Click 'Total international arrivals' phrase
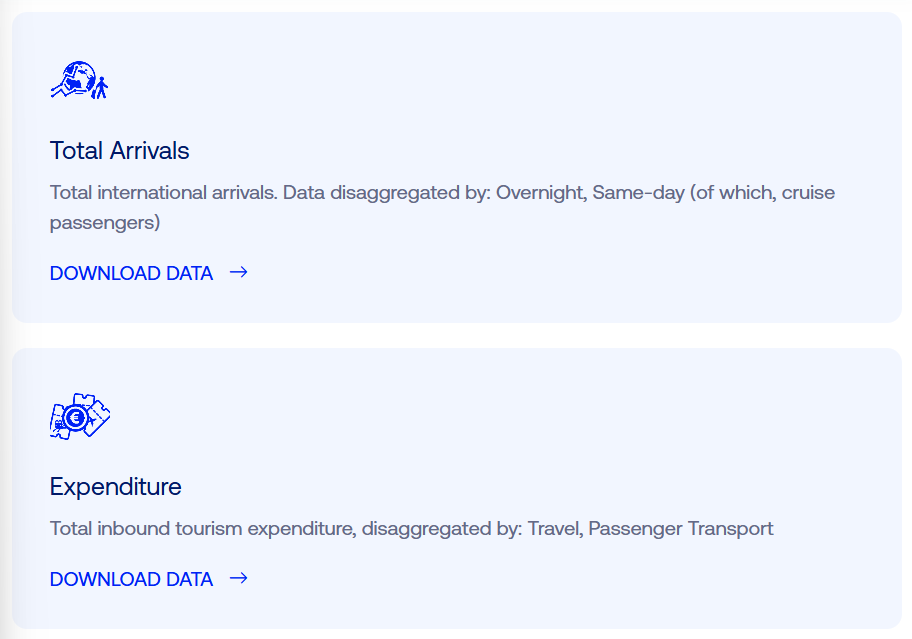 (x=163, y=192)
